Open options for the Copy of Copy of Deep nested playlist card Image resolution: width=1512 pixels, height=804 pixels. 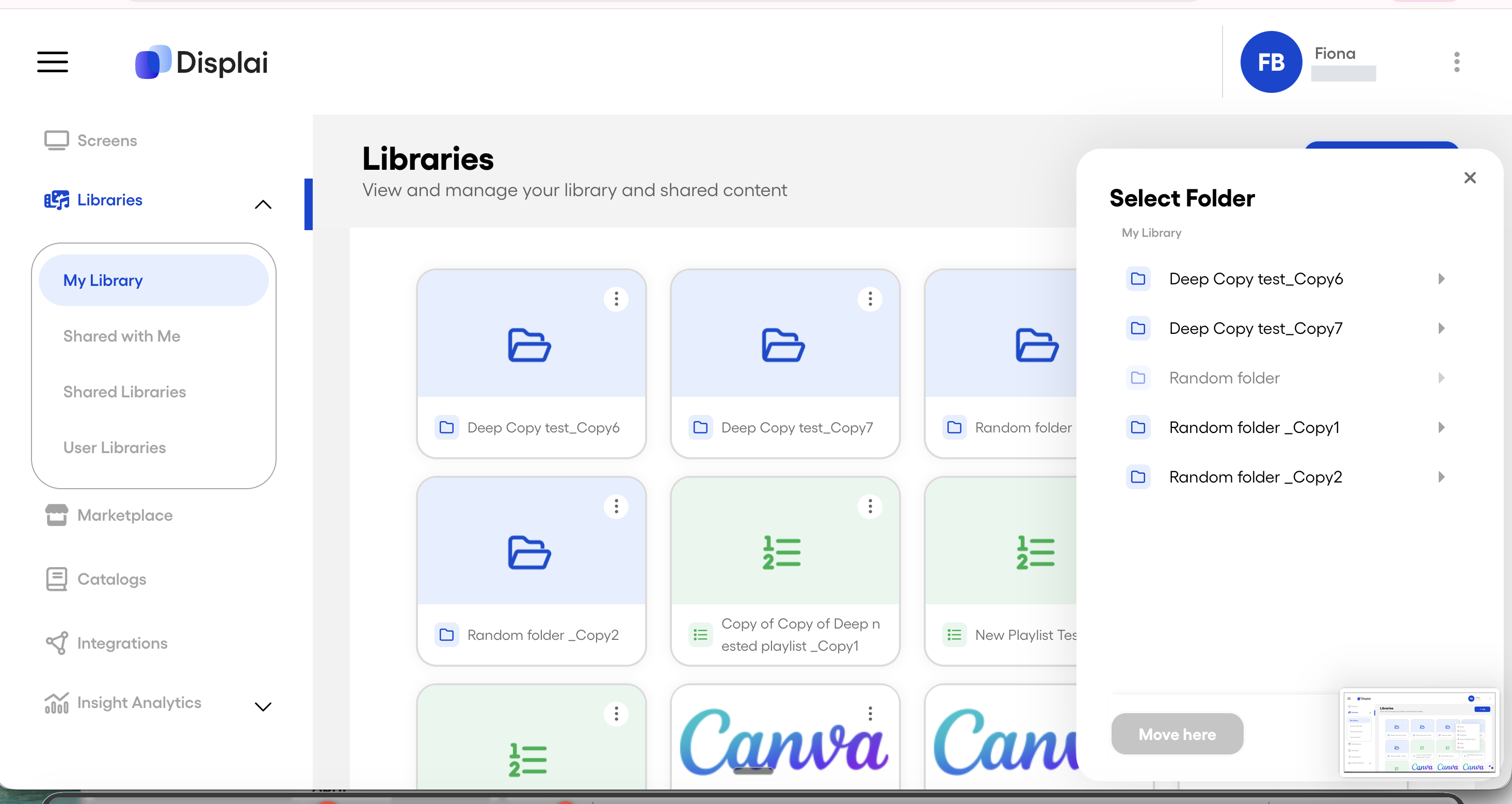870,506
